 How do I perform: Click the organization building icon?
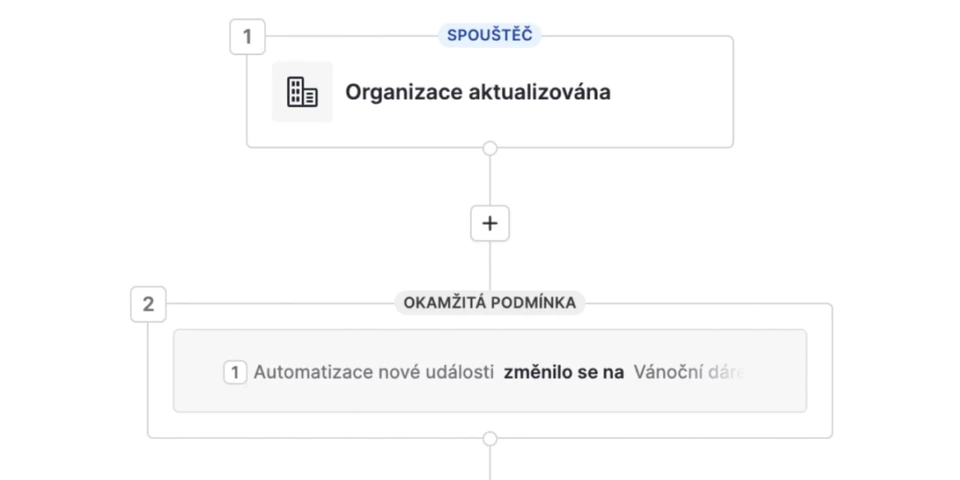click(x=302, y=92)
